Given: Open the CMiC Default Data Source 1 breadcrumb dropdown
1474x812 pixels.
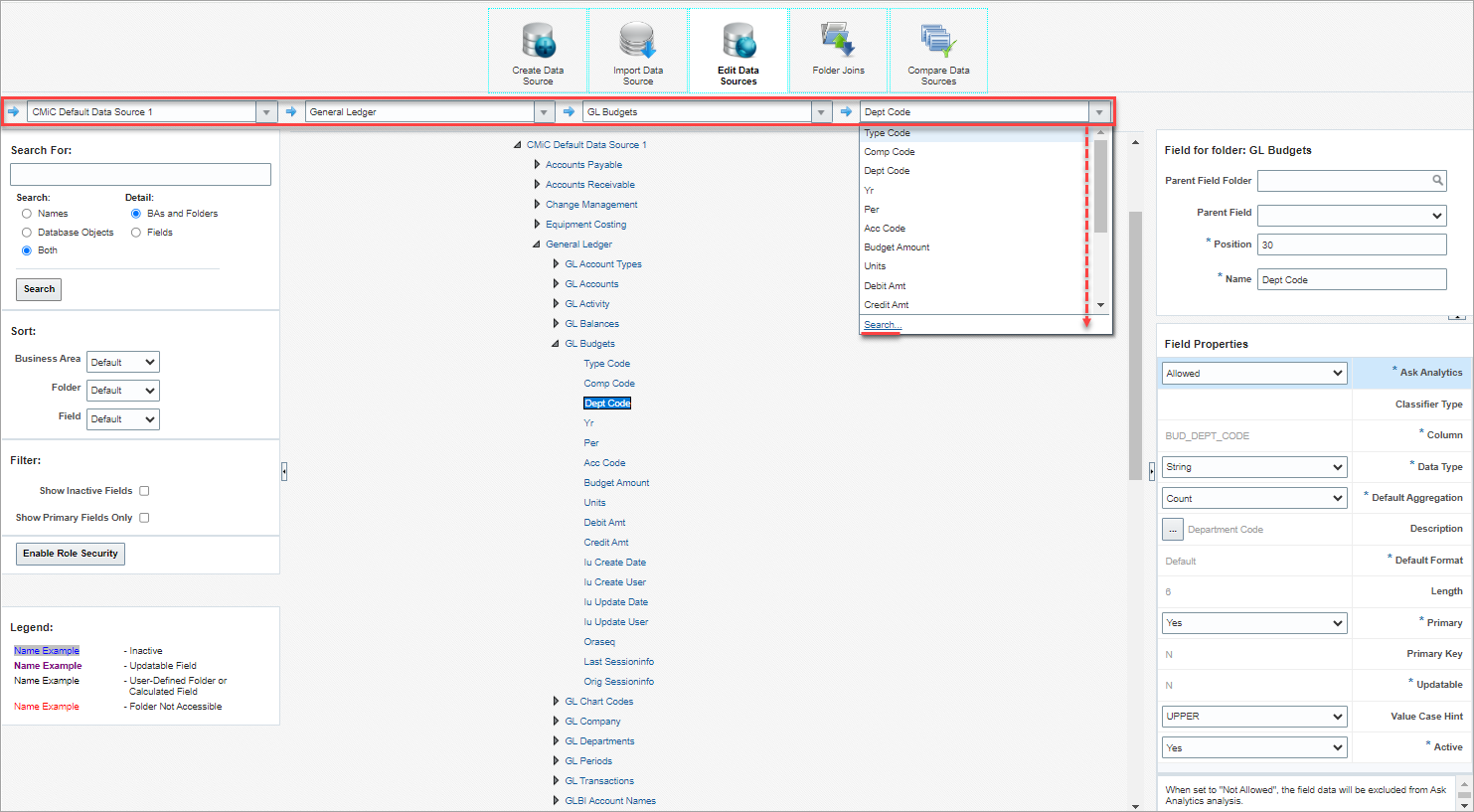Looking at the screenshot, I should 266,112.
